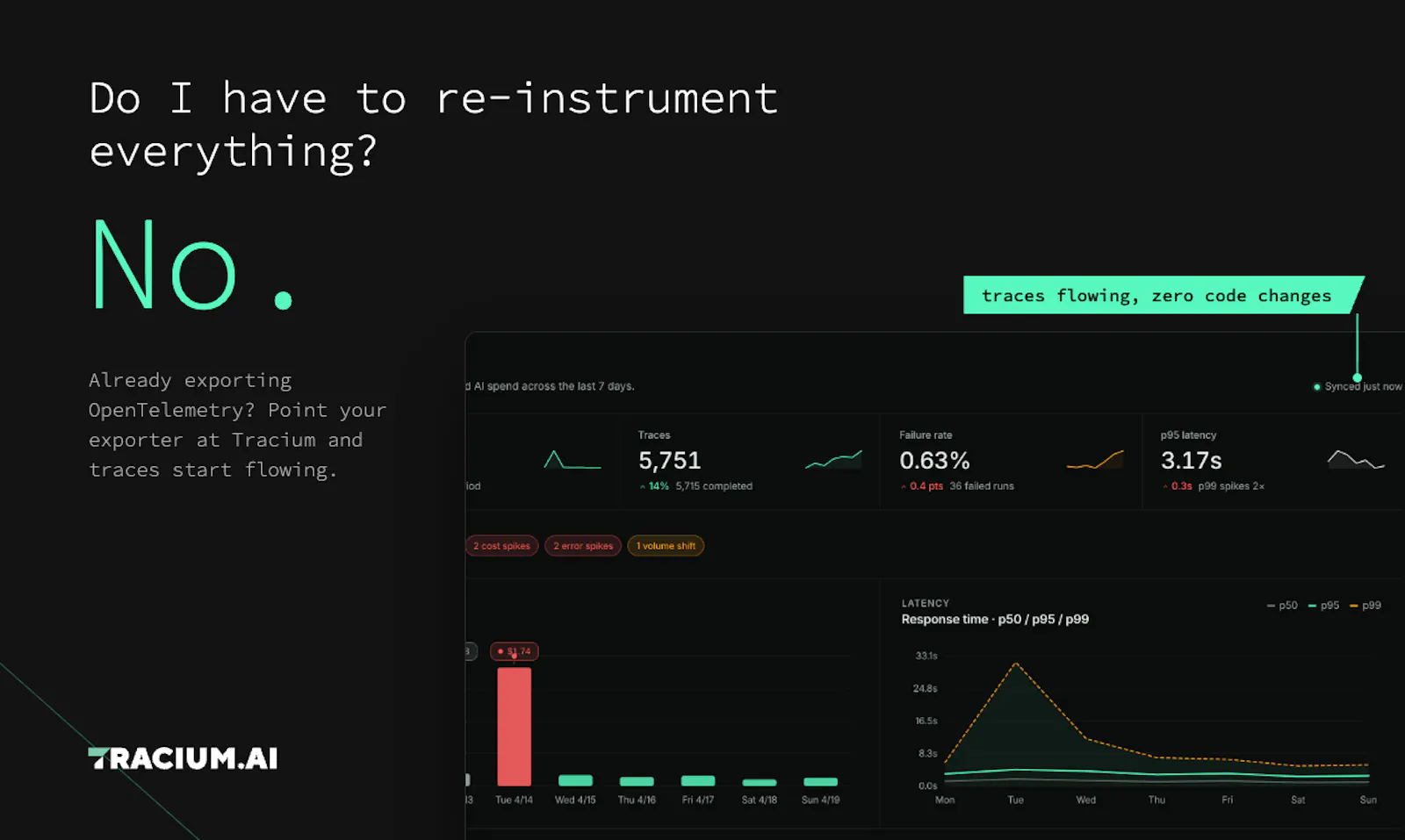Click the 14% traces change indicator
Viewport: 1405px width, 840px height.
point(654,486)
